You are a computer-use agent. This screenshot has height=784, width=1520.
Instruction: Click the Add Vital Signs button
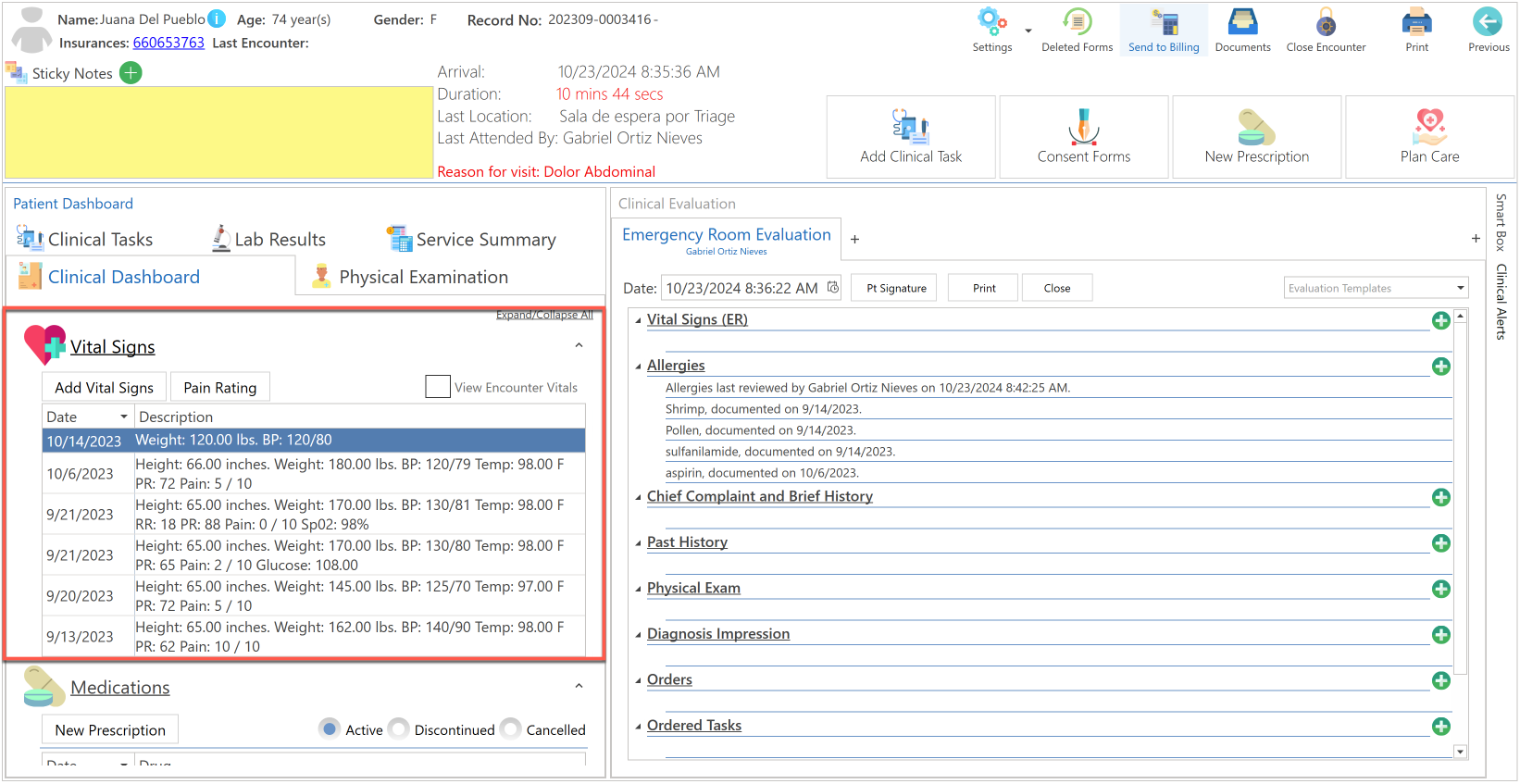[105, 388]
